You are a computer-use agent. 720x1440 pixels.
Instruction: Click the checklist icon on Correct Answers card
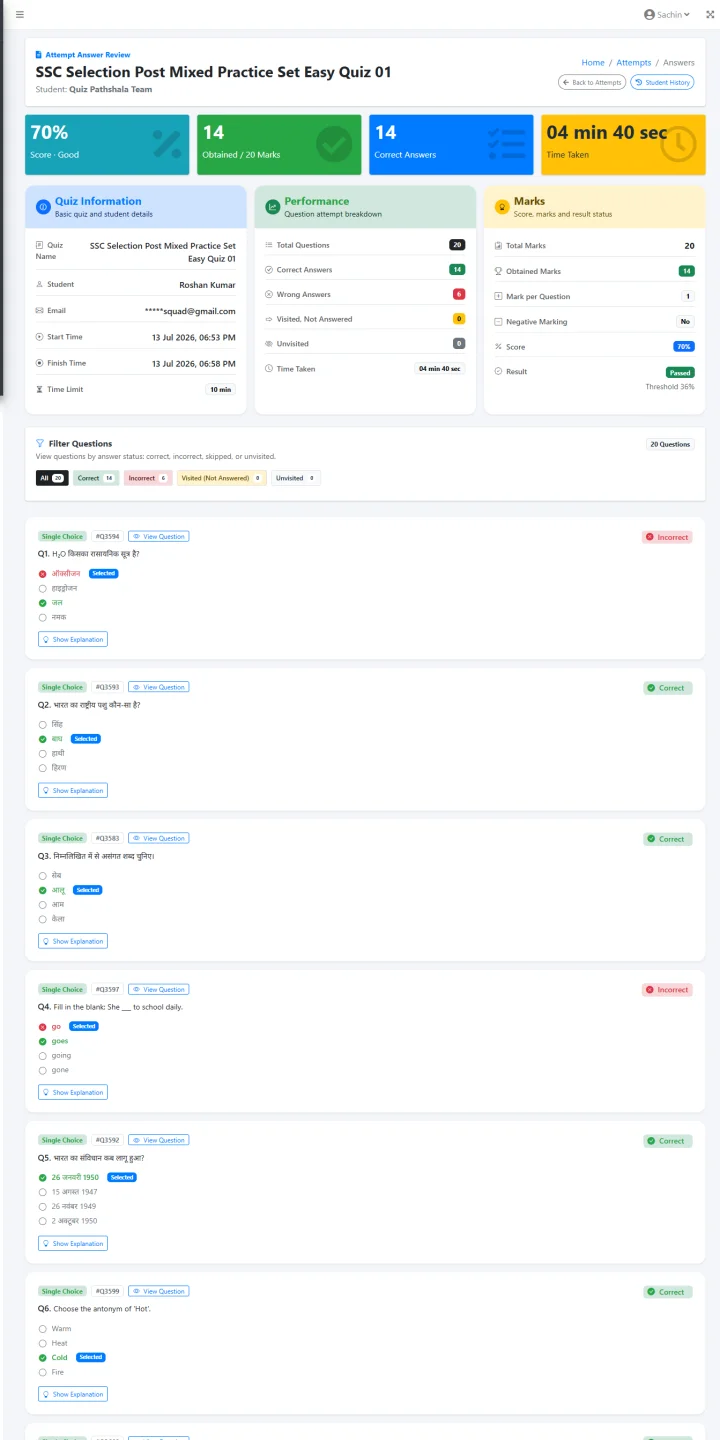tap(506, 144)
